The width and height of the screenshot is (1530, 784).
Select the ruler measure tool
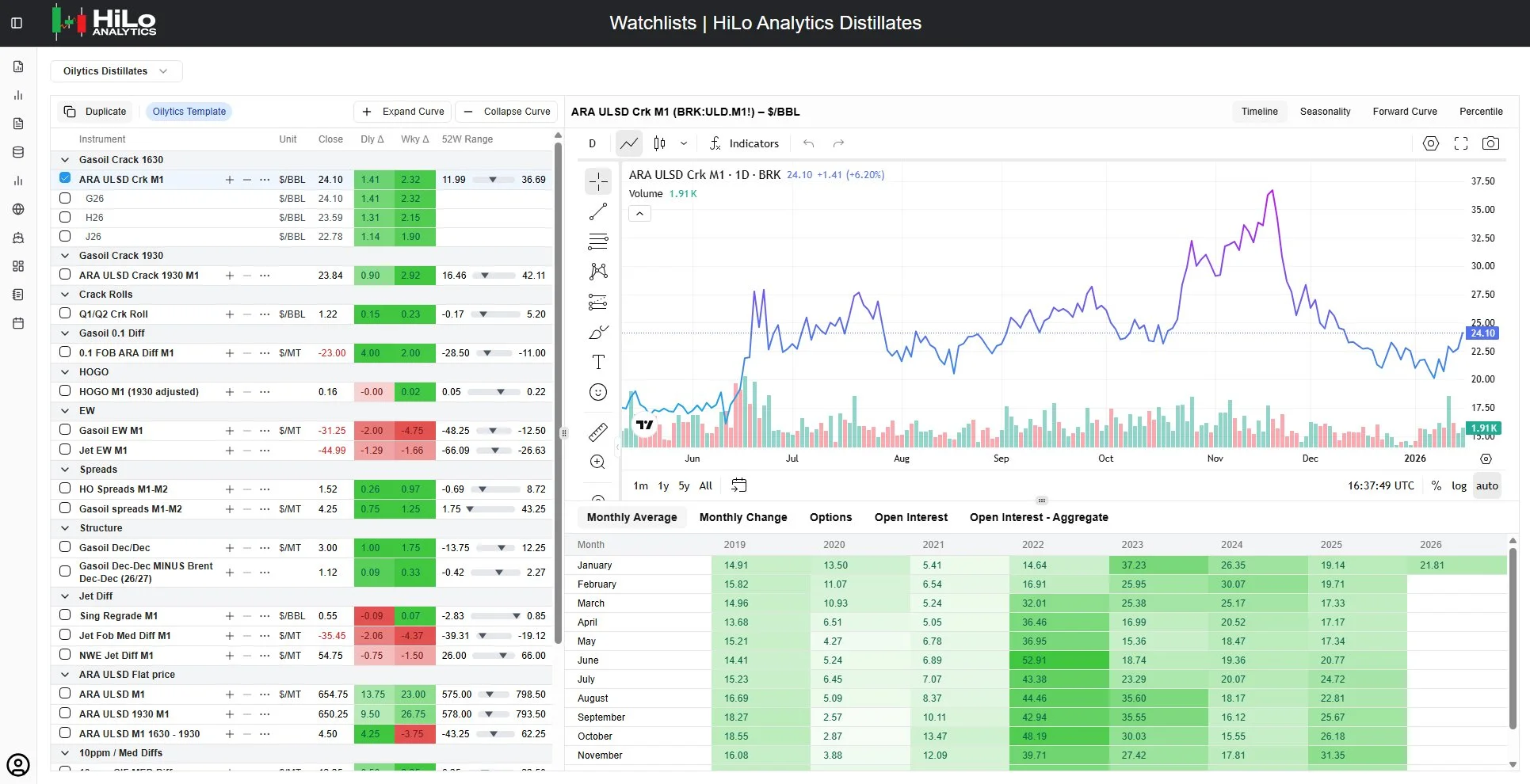coord(598,432)
